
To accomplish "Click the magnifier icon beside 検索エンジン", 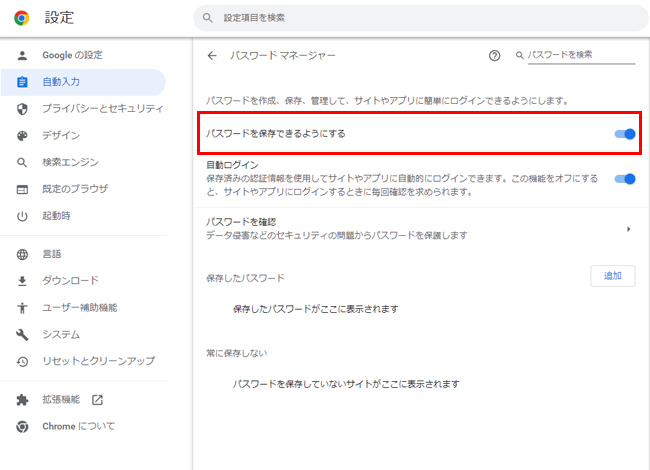I will tap(22, 162).
